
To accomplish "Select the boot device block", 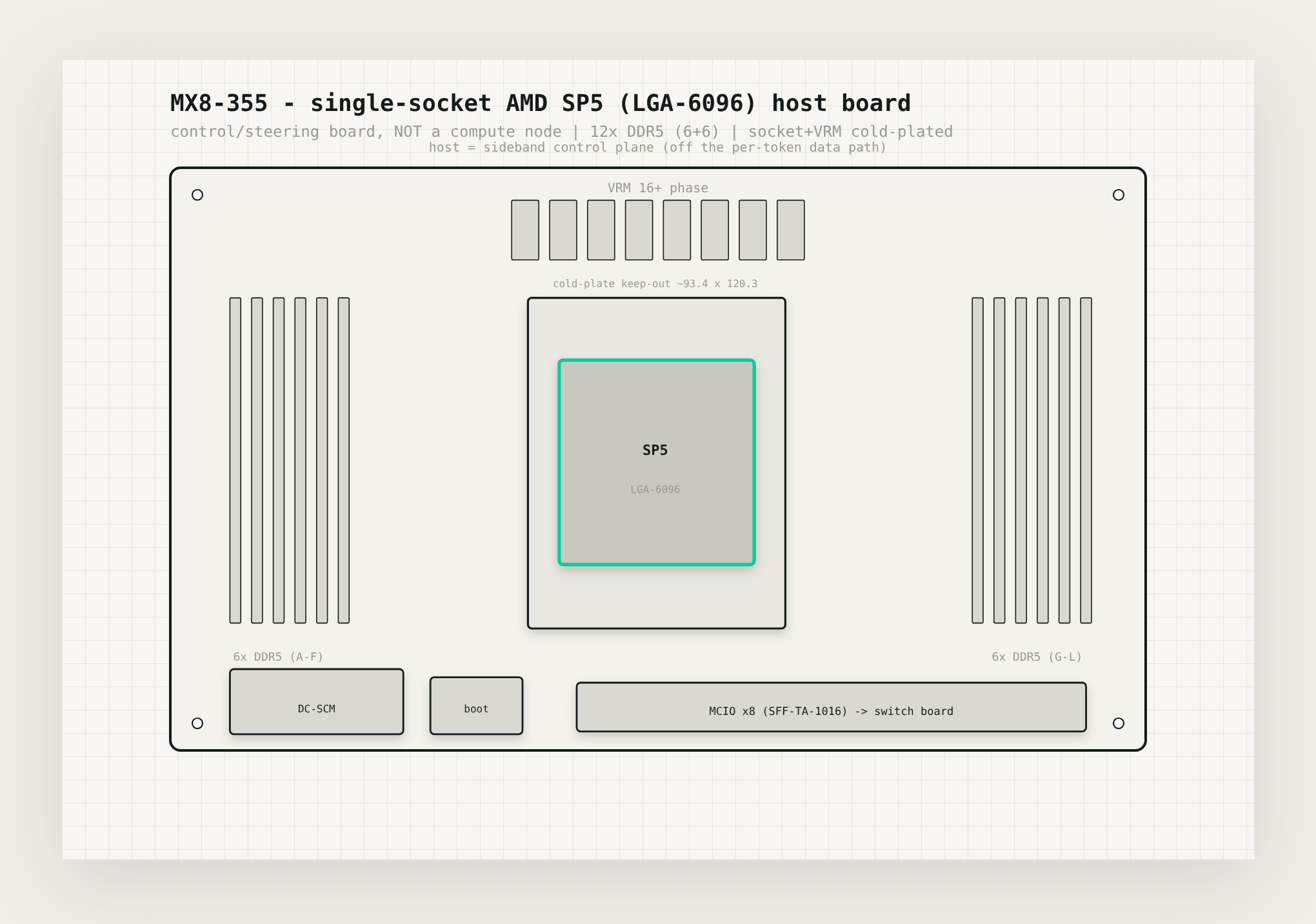I will [476, 705].
